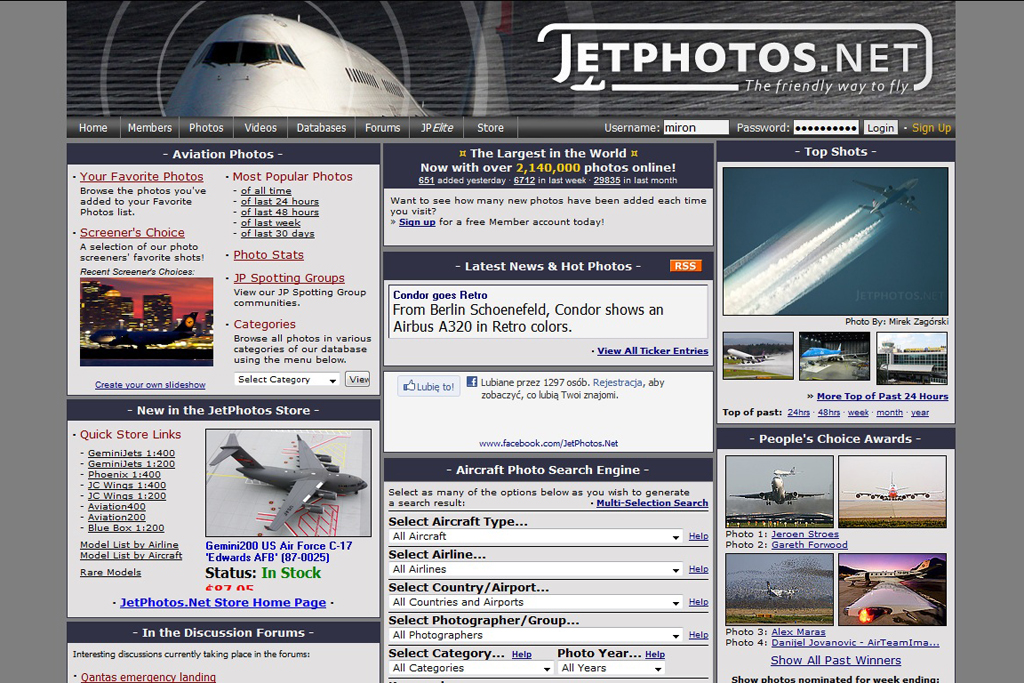Screen dimensions: 1024x683
Task: Click the C-17 model aircraft store image
Action: [288, 483]
